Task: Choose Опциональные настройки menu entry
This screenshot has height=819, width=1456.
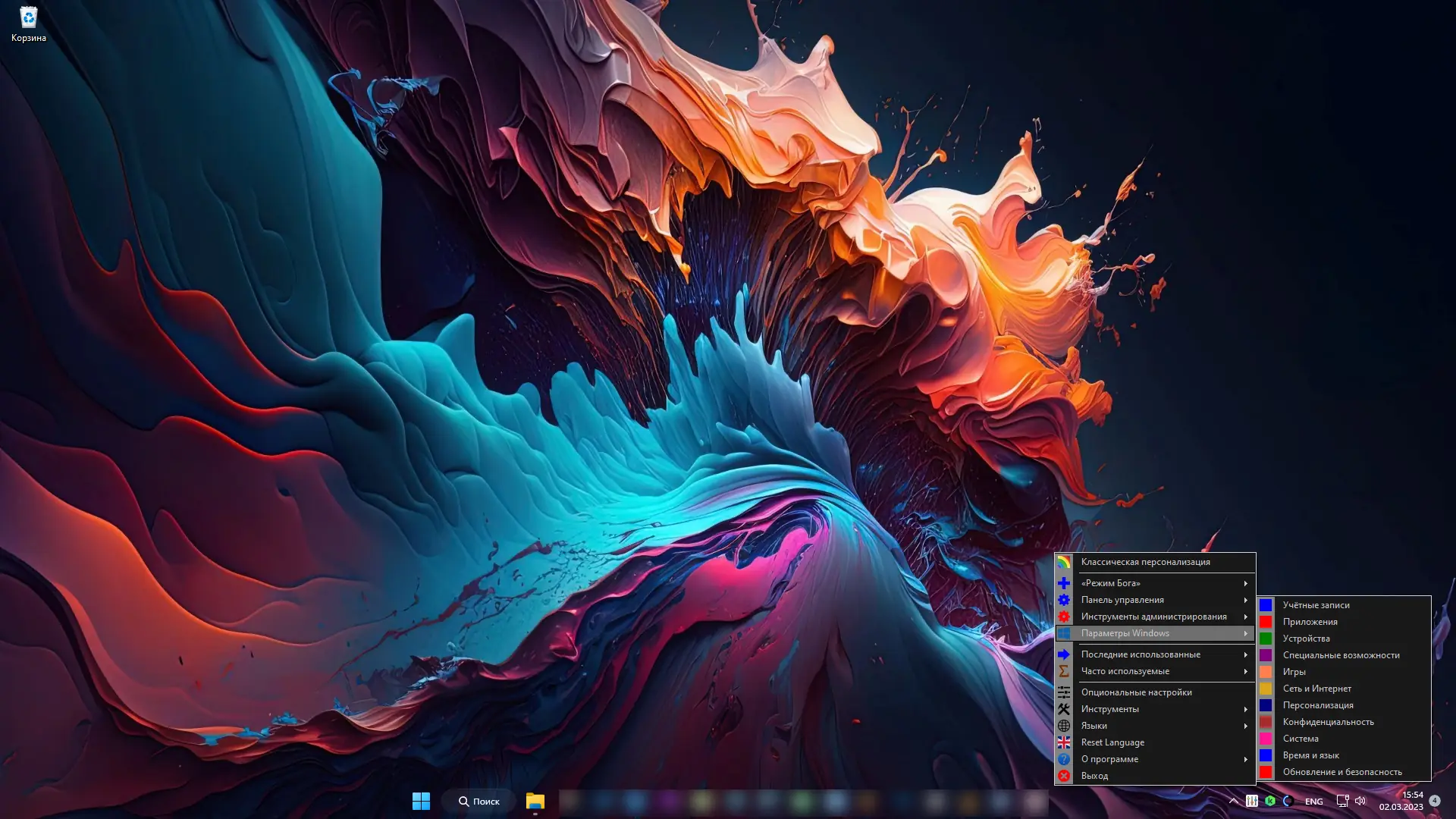Action: [x=1136, y=692]
